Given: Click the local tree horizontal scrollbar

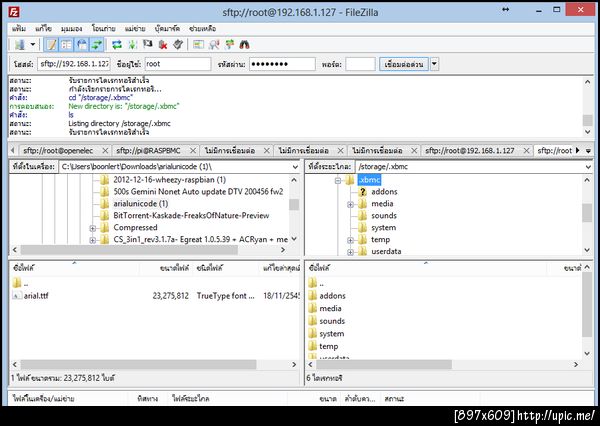Looking at the screenshot, I should pos(129,250).
